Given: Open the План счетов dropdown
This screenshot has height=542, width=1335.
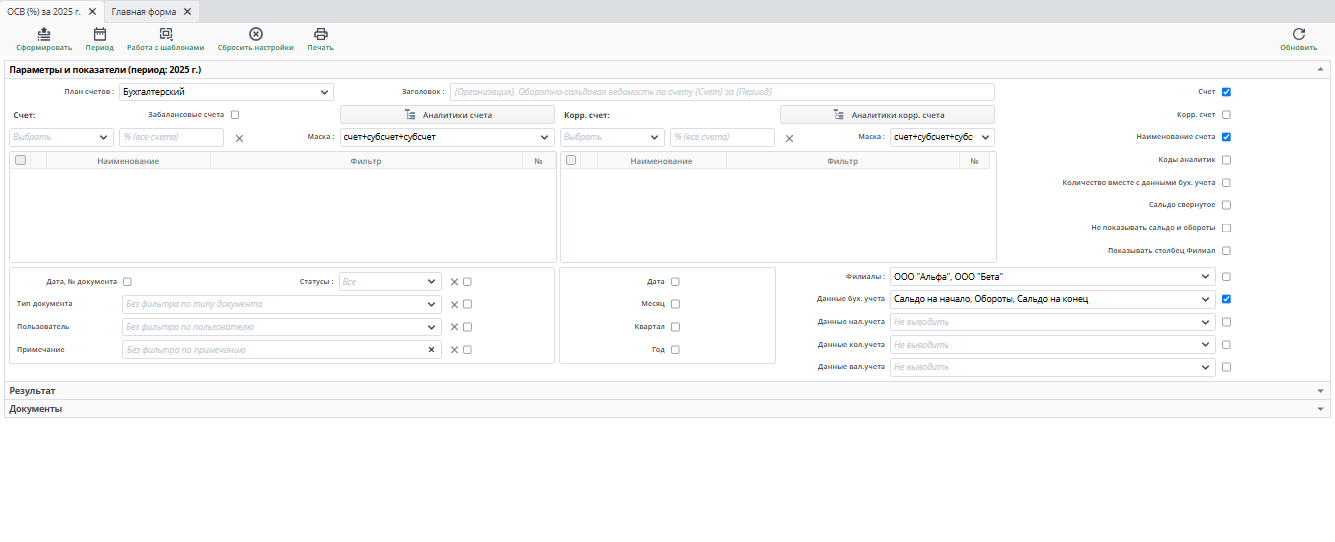Looking at the screenshot, I should (226, 92).
